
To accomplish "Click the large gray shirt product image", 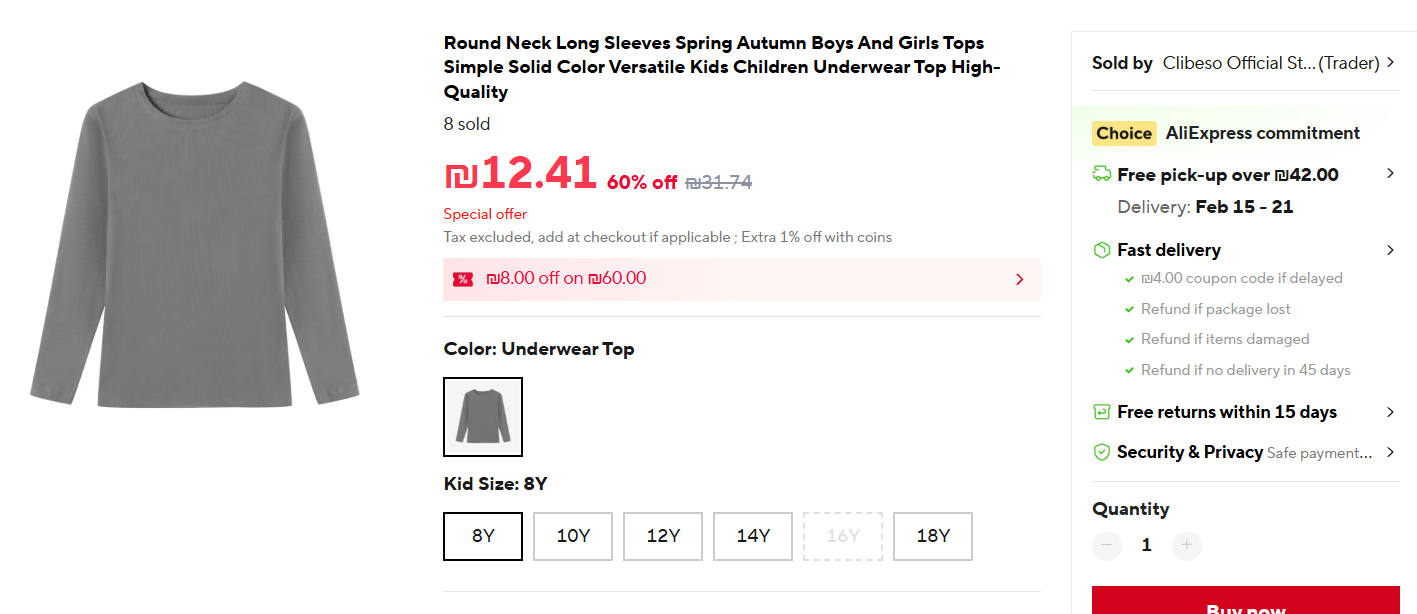I will coord(195,245).
